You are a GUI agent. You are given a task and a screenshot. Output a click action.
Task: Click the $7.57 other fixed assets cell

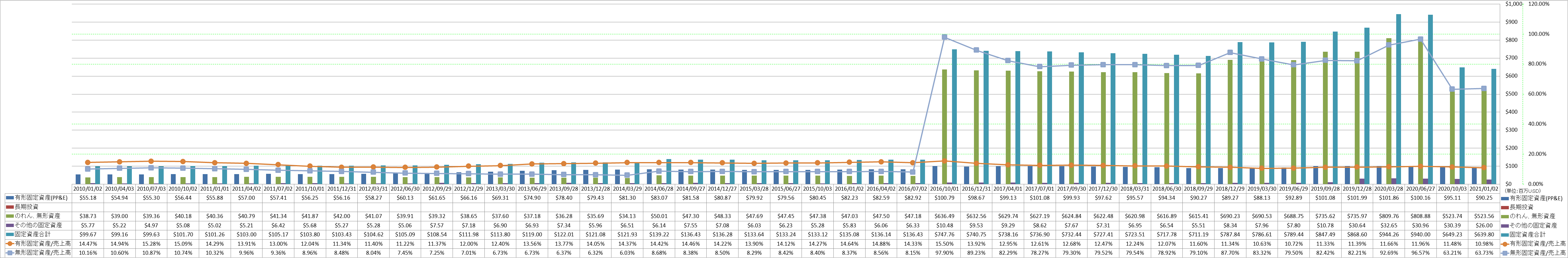438,226
